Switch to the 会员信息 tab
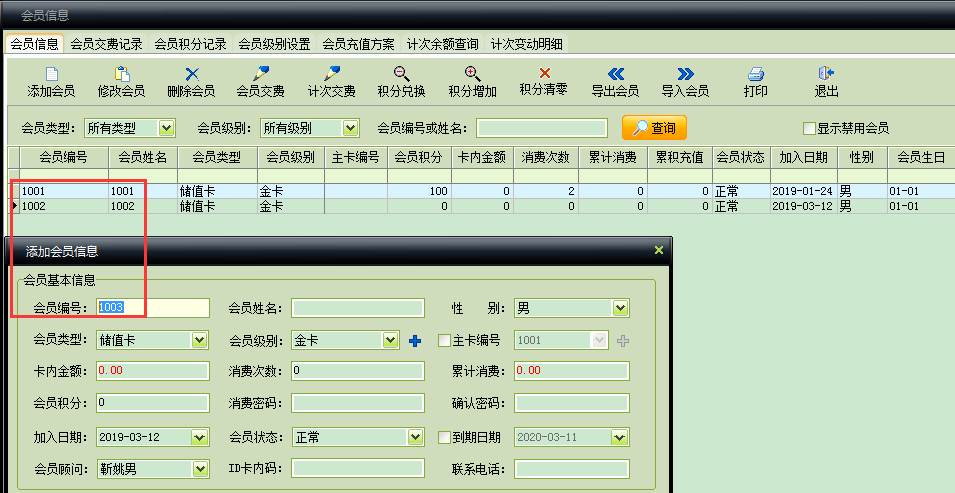Screen dimensions: 955x493 [34, 44]
